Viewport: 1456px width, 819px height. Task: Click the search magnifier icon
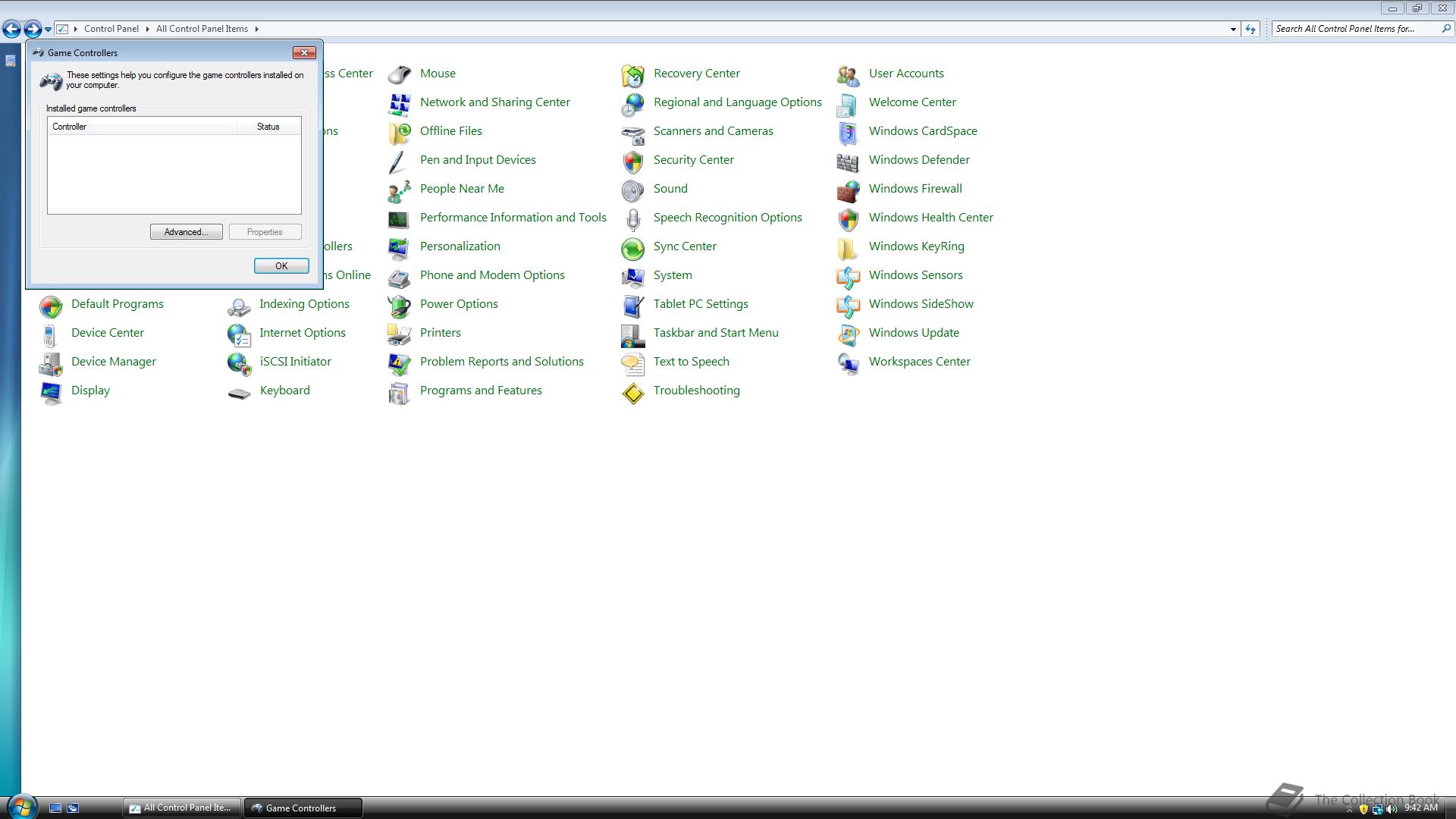pyautogui.click(x=1445, y=29)
